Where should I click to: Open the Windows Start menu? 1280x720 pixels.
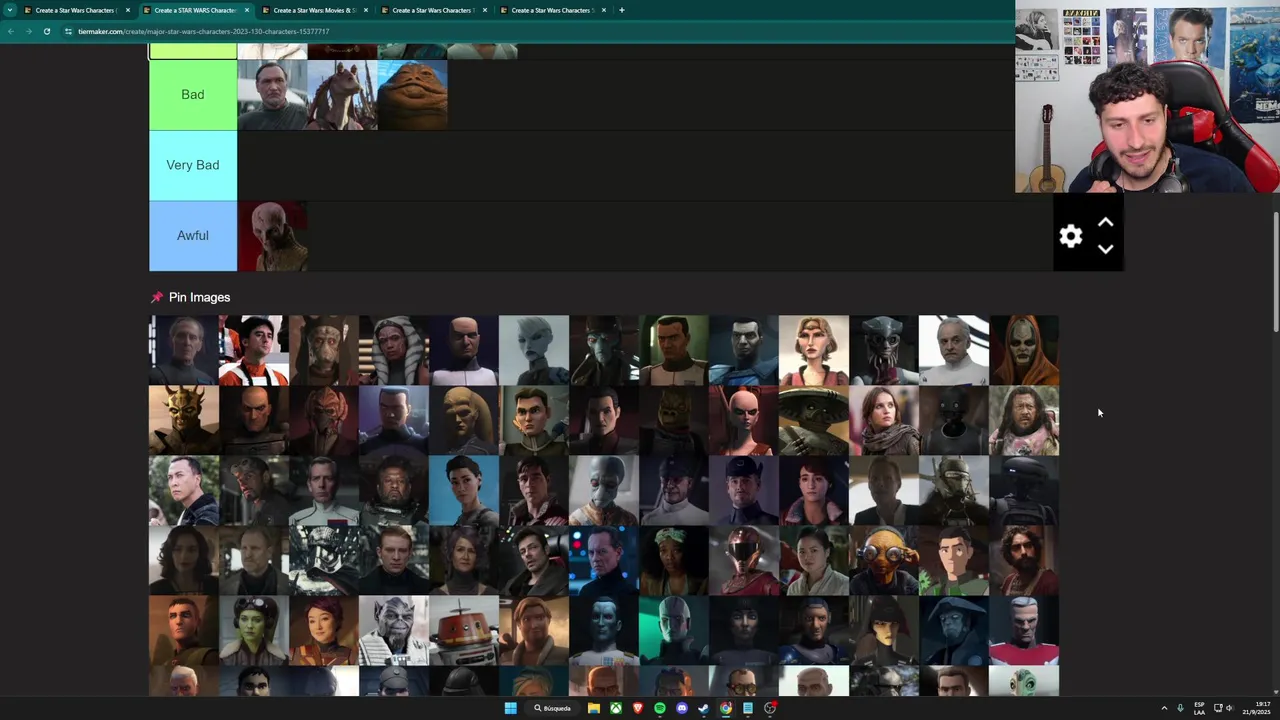510,708
